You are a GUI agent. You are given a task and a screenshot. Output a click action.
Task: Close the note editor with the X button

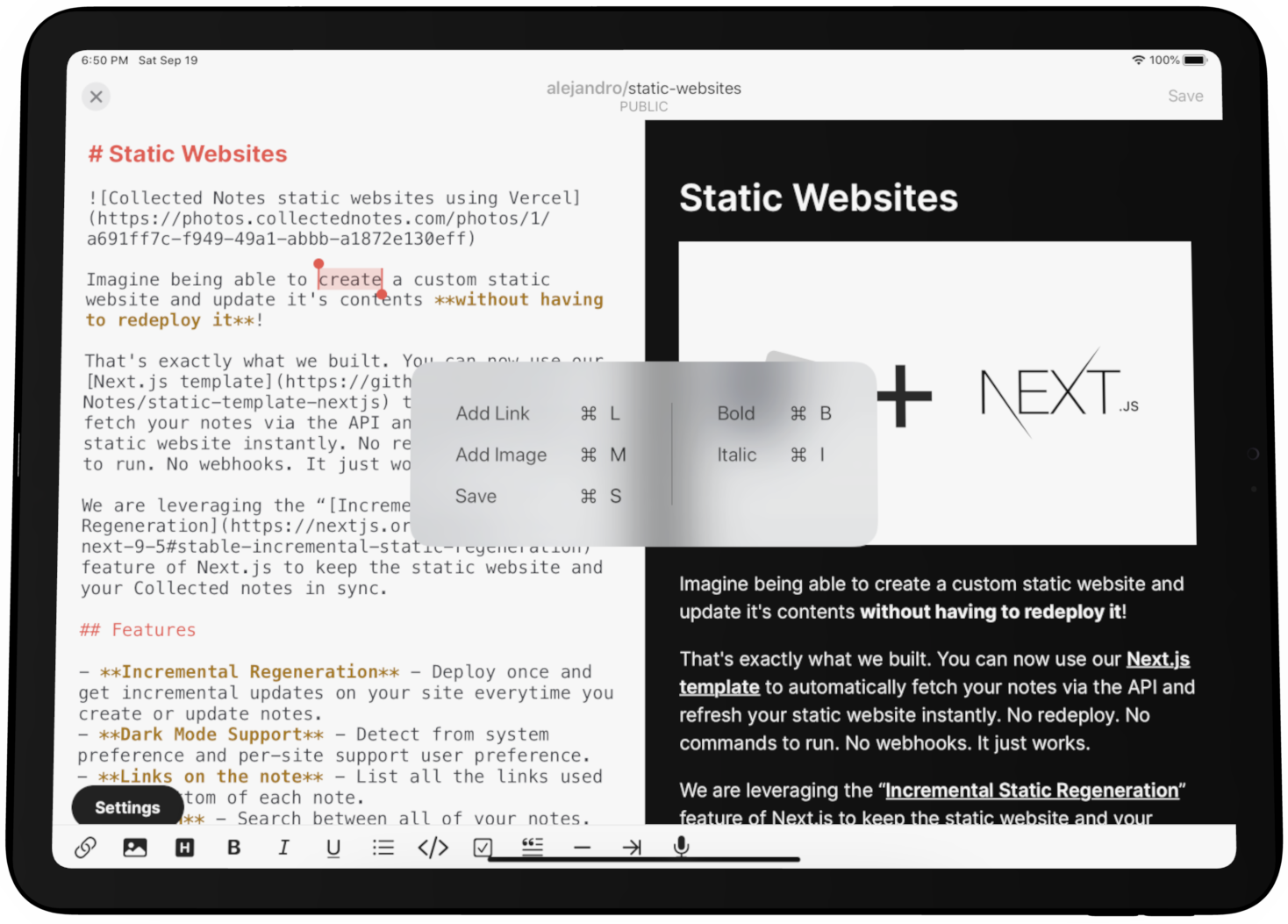[97, 97]
